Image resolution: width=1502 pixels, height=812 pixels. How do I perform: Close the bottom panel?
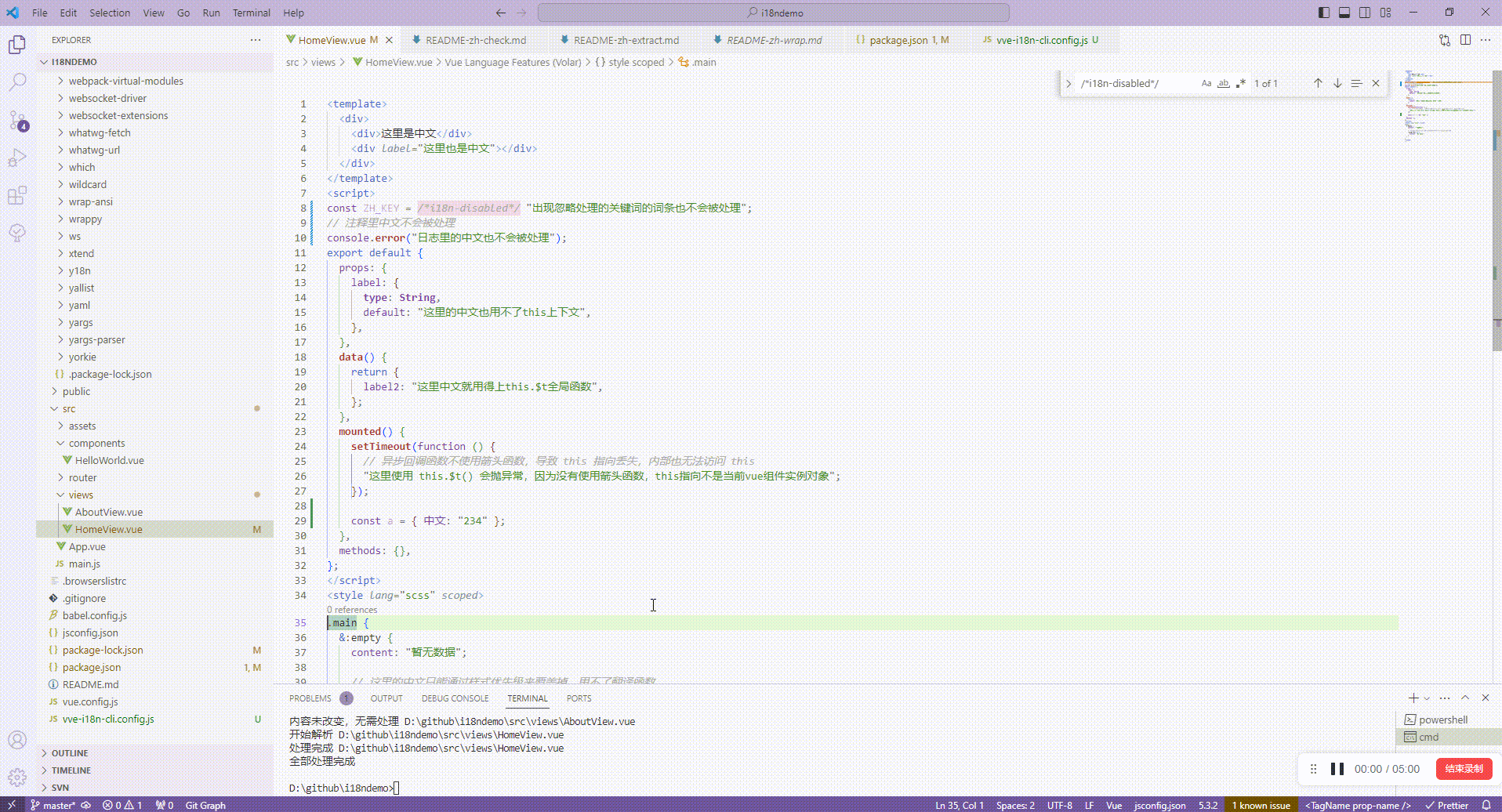pyautogui.click(x=1486, y=698)
